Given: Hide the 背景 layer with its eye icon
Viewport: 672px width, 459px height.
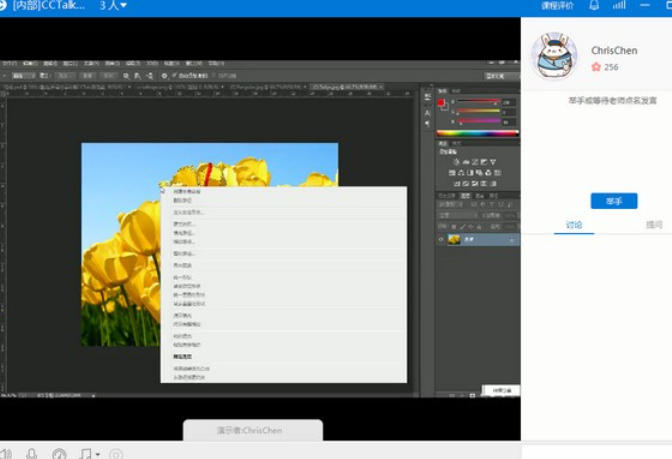Looking at the screenshot, I should 441,240.
